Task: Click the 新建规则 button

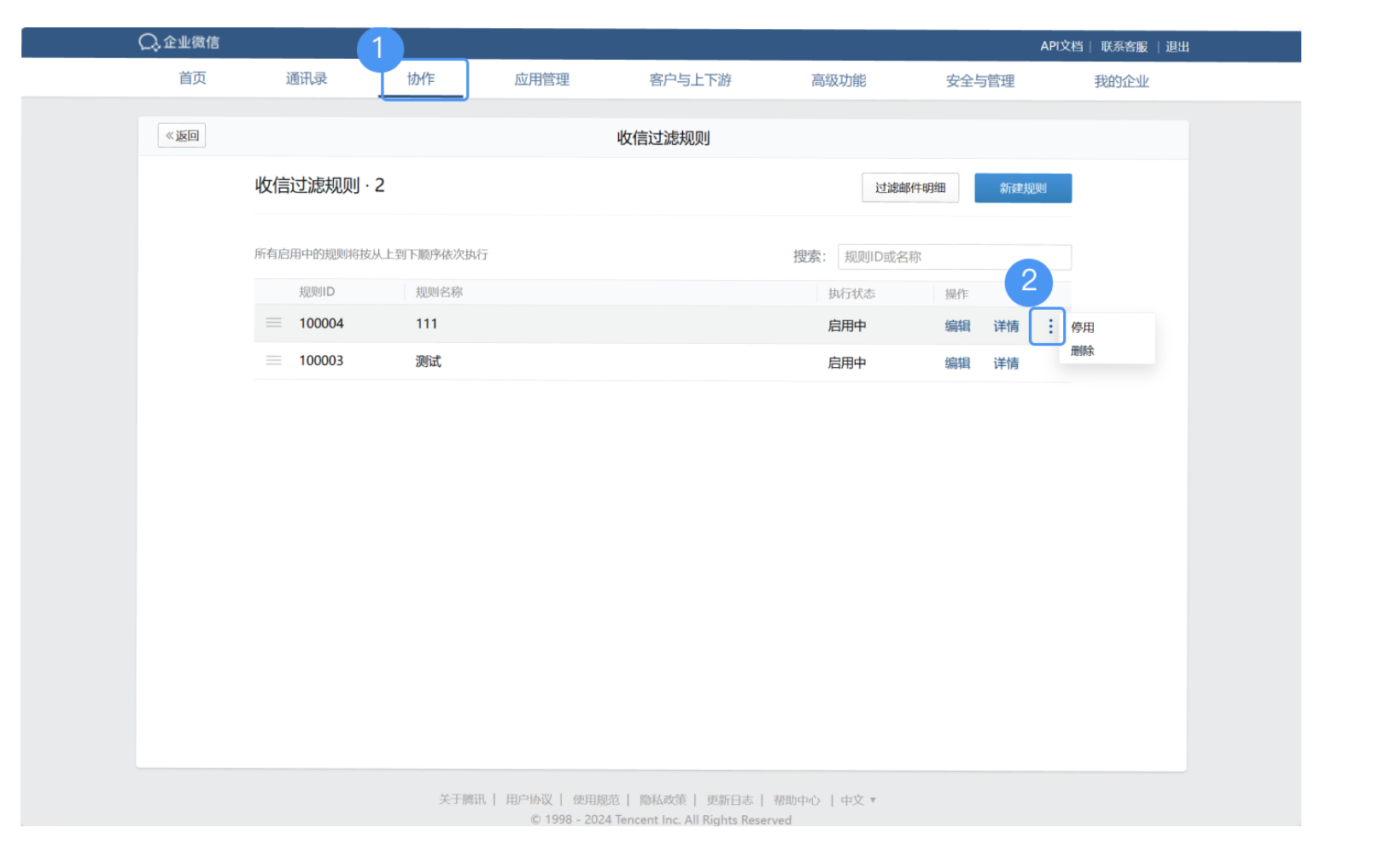Action: click(x=1023, y=188)
